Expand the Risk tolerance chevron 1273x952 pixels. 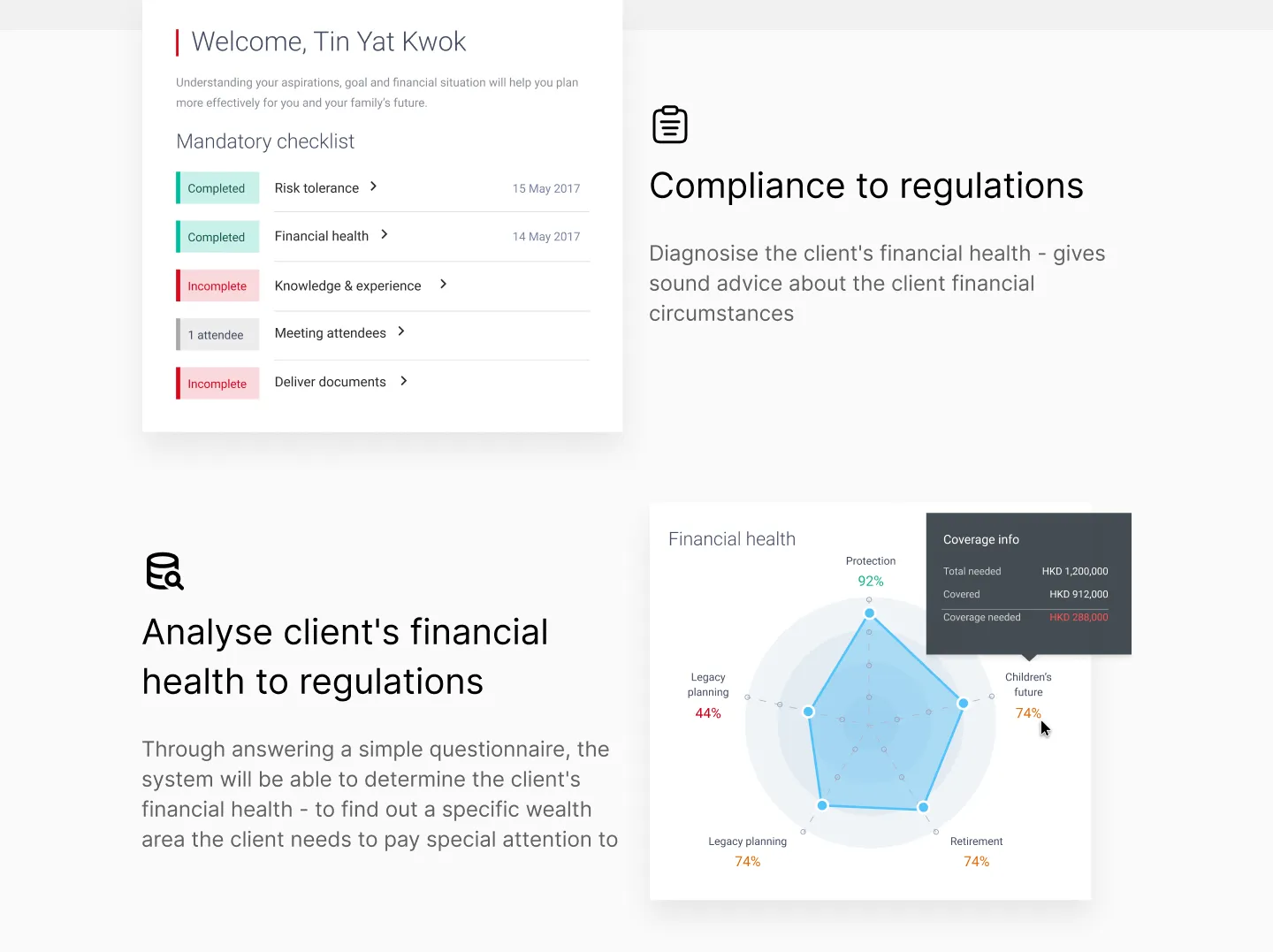(x=374, y=187)
